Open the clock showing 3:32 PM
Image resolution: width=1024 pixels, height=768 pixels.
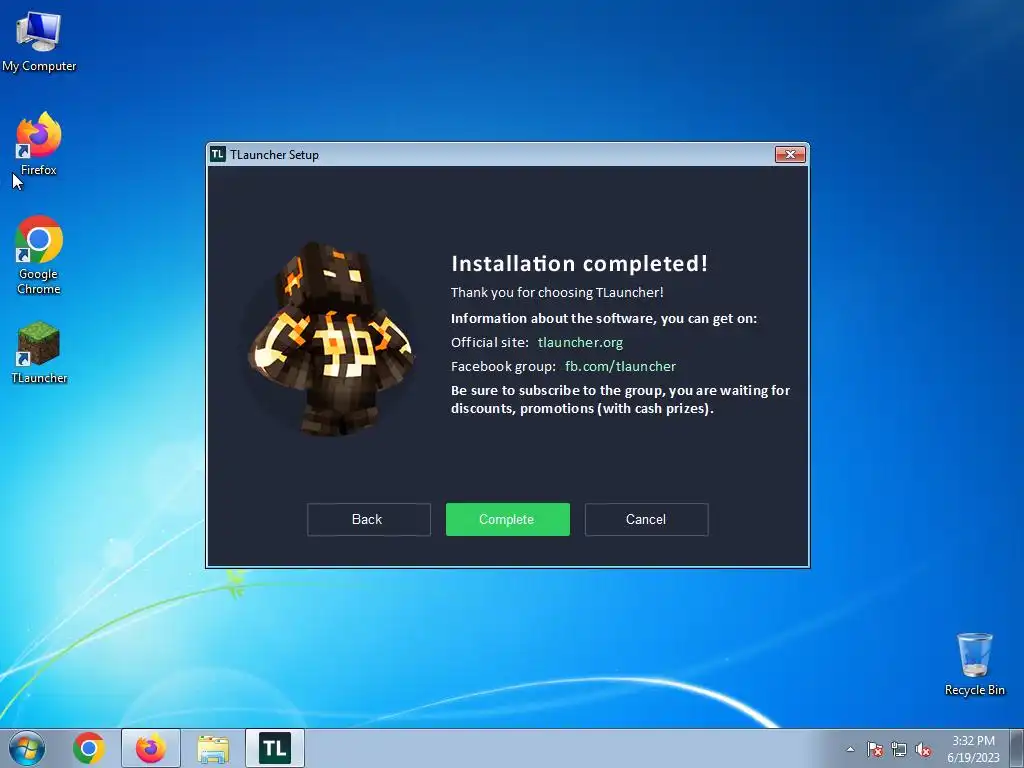[973, 749]
